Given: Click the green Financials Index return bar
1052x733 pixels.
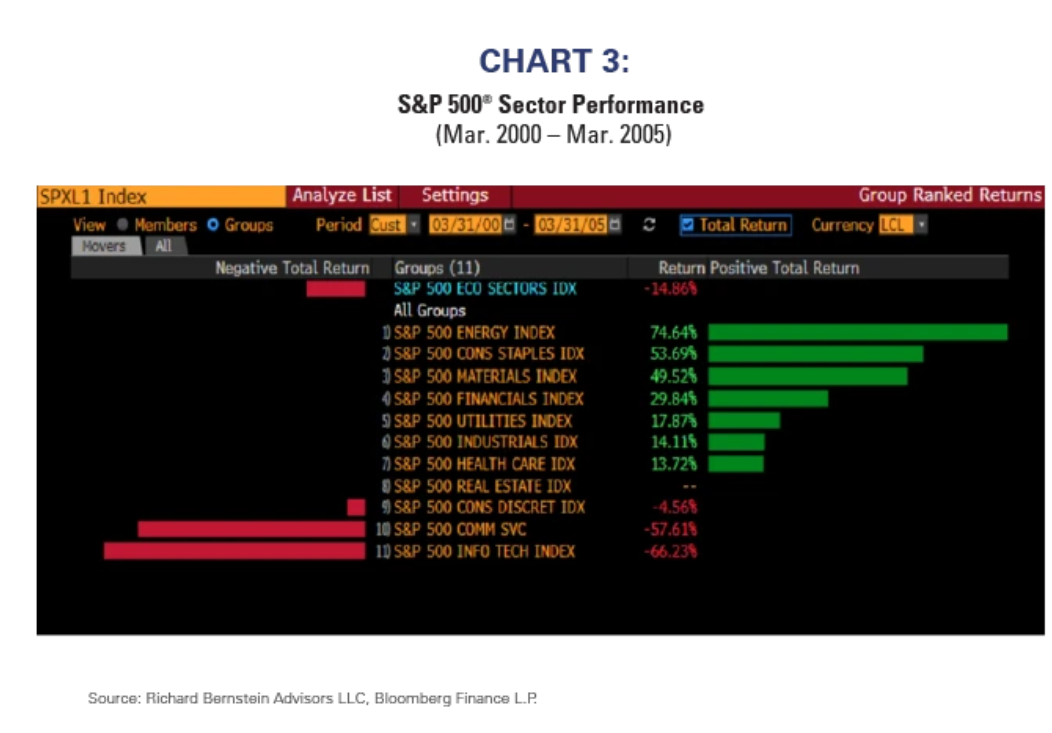Looking at the screenshot, I should (x=768, y=399).
